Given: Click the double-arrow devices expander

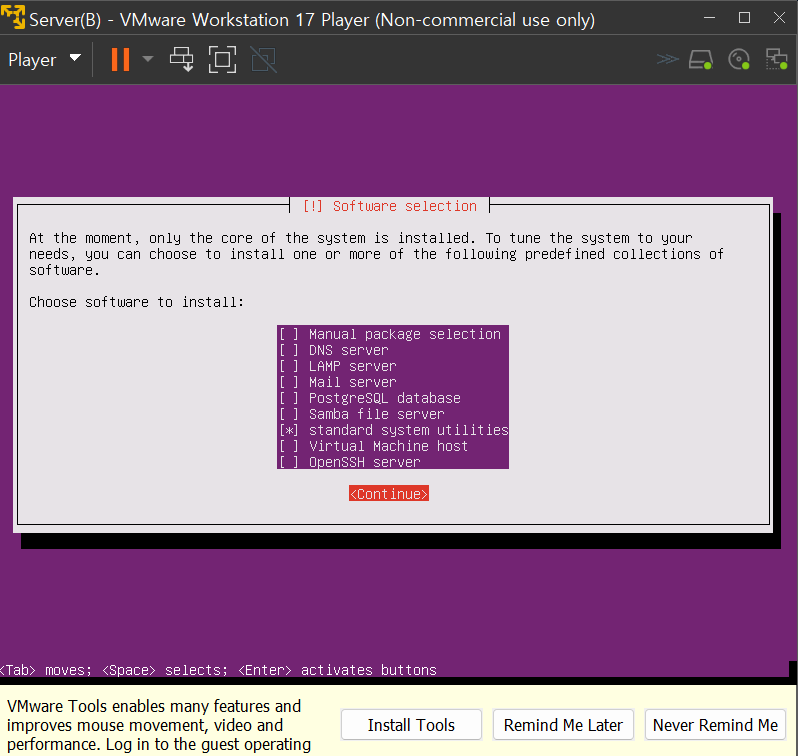Looking at the screenshot, I should (667, 60).
